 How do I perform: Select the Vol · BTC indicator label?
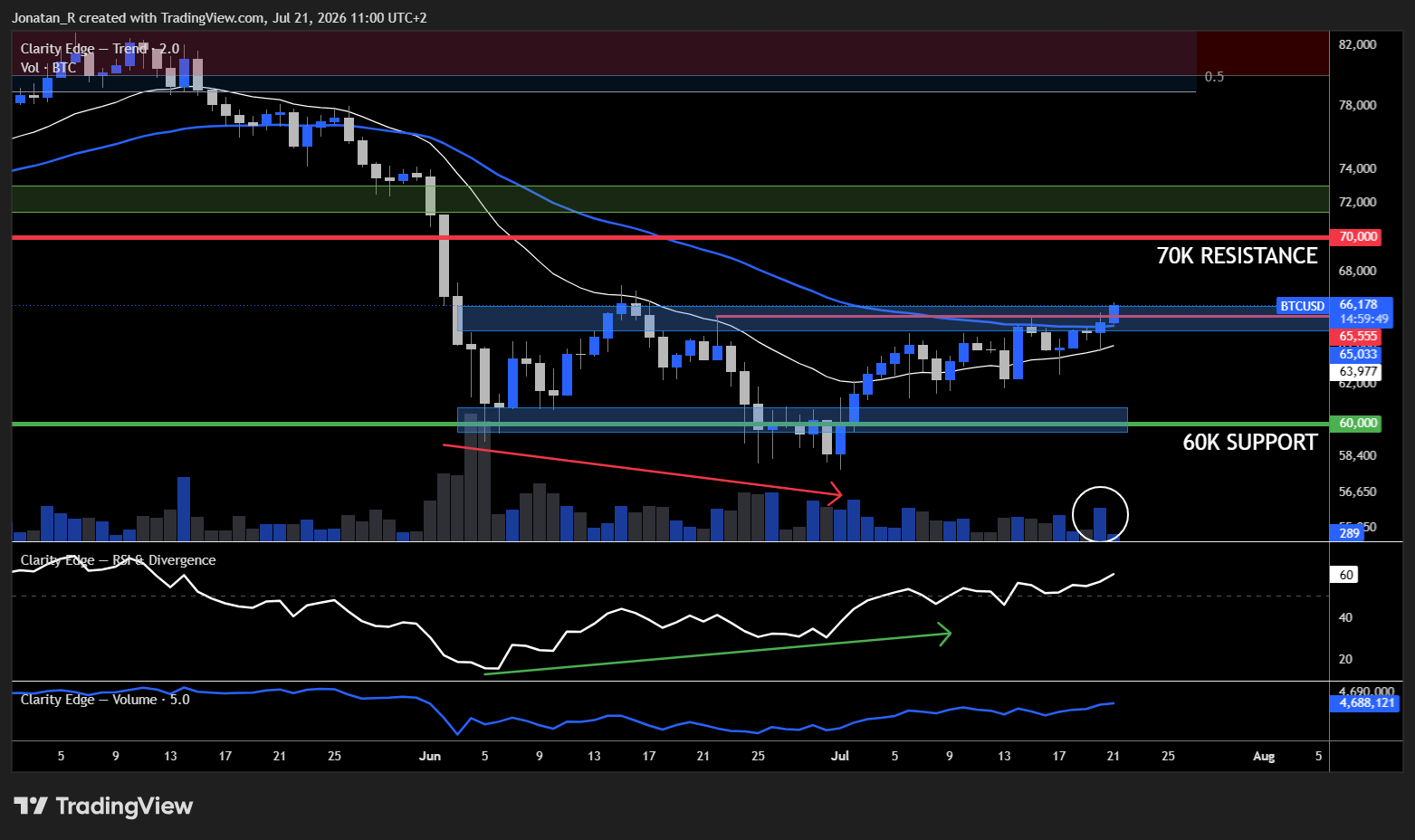coord(48,68)
